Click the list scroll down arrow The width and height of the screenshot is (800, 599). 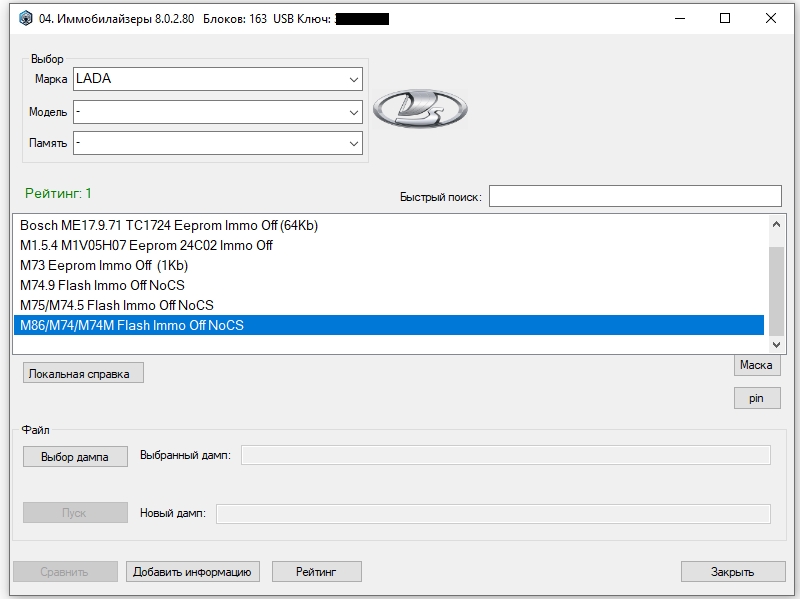tap(776, 345)
